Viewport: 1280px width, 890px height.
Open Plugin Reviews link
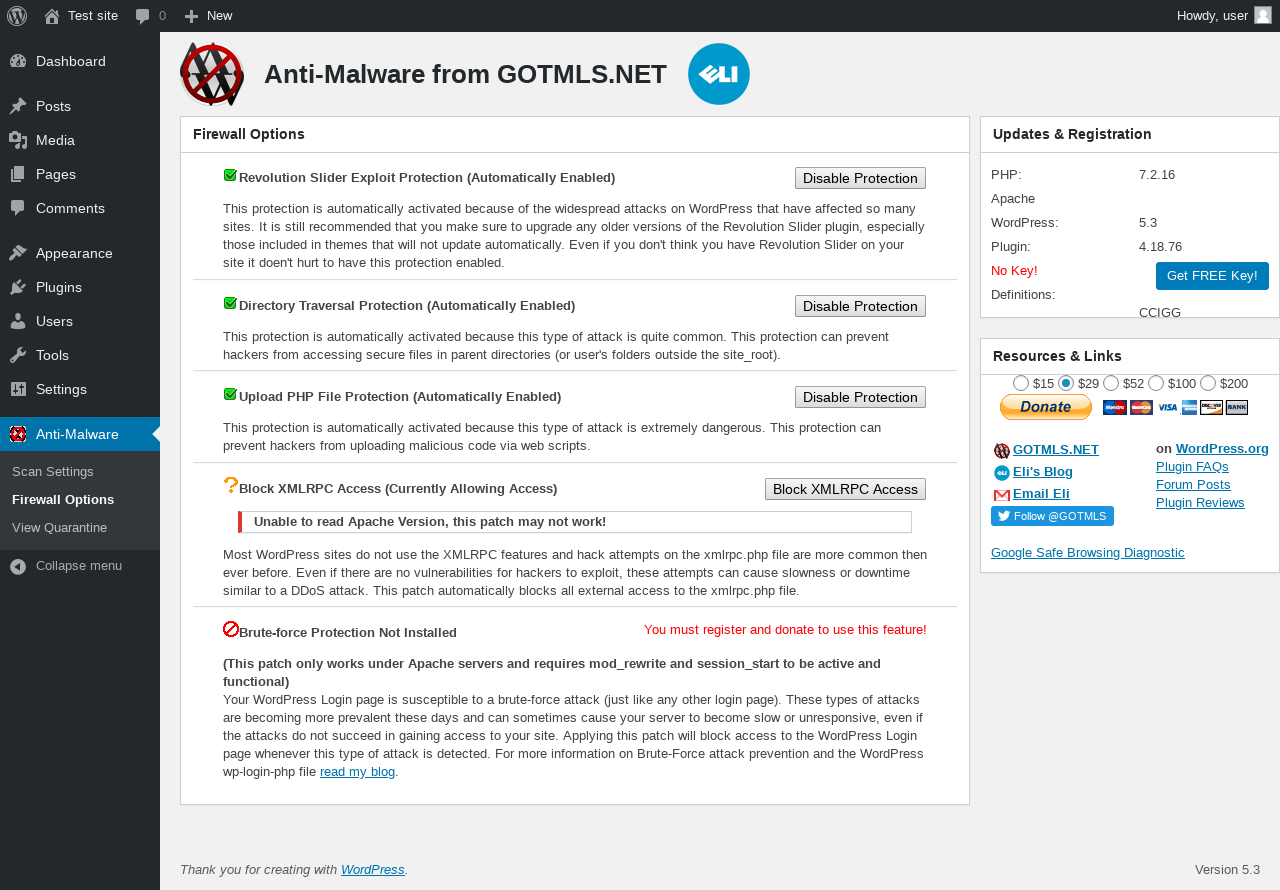(x=1200, y=502)
